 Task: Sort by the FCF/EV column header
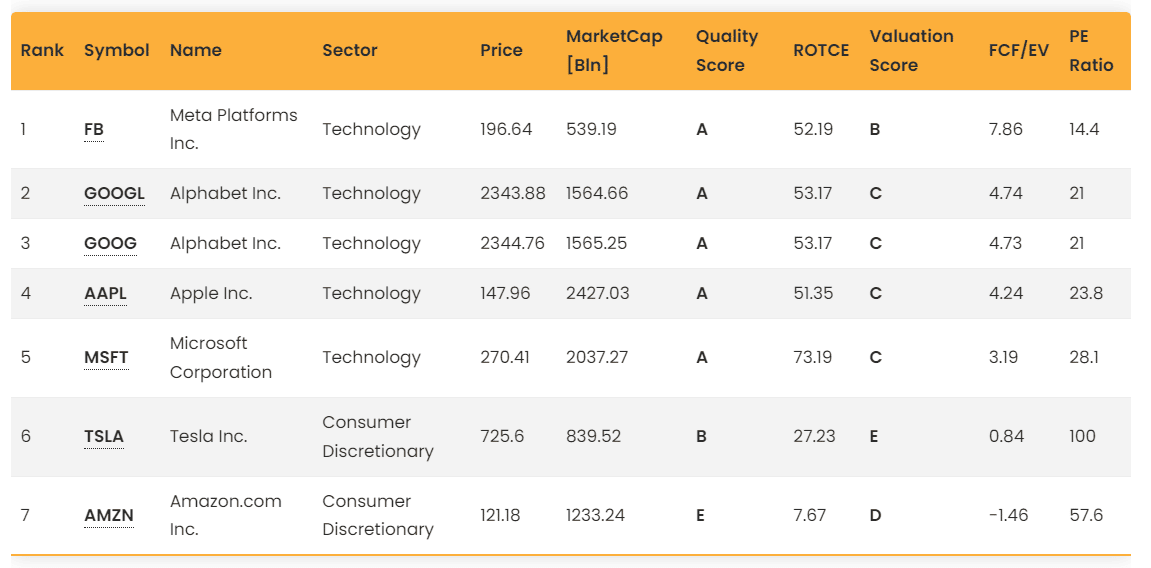pos(1019,51)
